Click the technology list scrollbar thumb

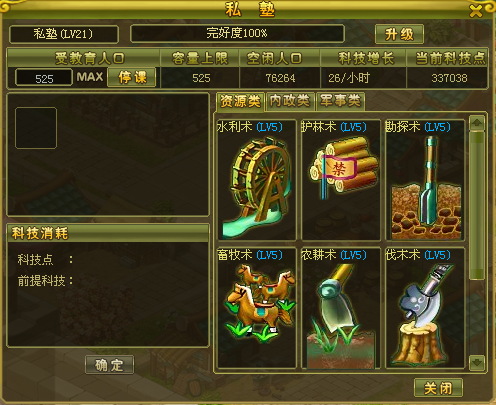coord(477,205)
